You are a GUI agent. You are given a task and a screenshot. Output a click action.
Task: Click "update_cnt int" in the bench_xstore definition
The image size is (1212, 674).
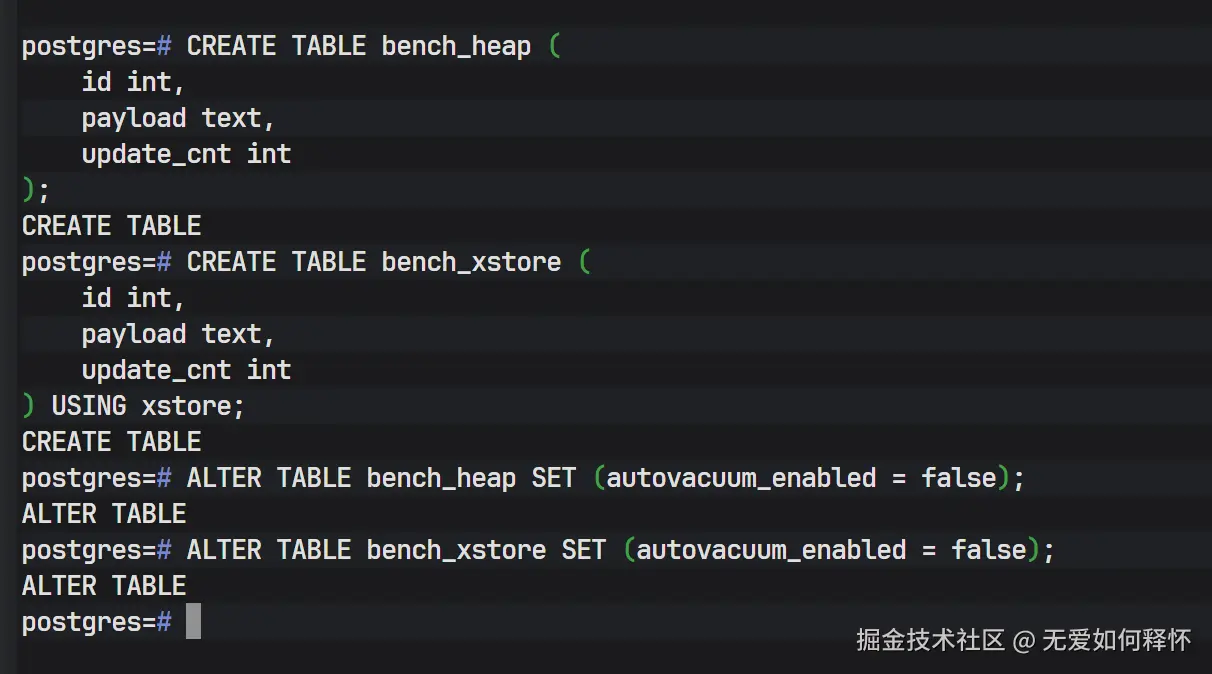186,370
